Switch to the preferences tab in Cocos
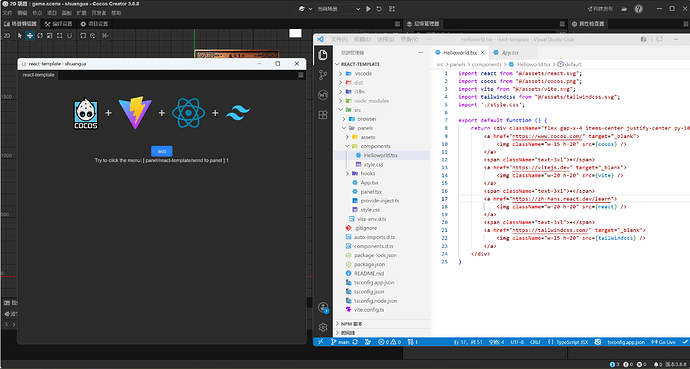 coord(59,24)
